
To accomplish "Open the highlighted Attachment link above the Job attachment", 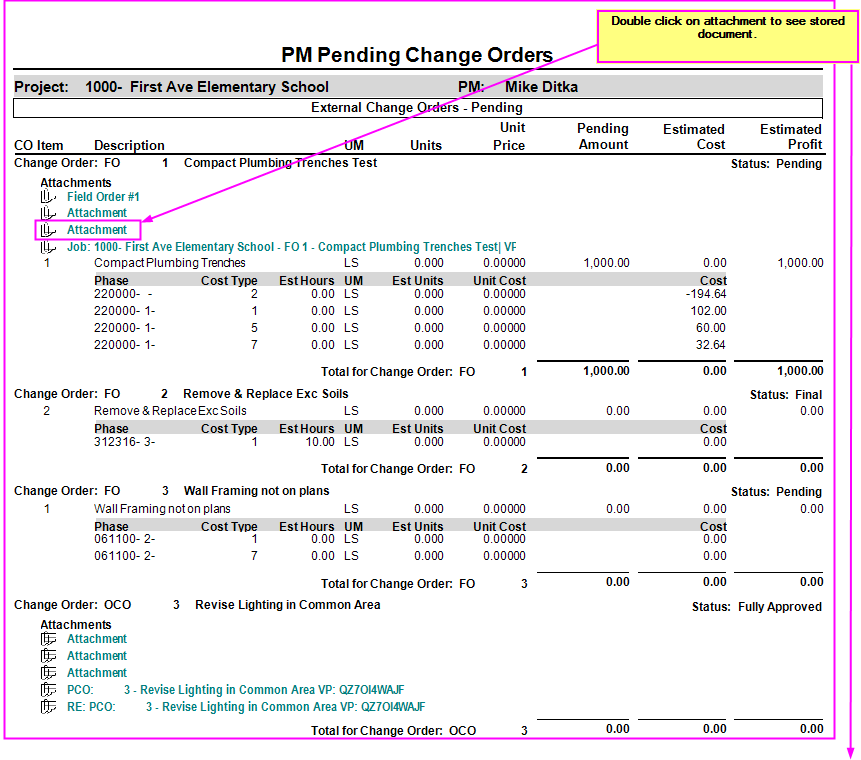I will (x=97, y=230).
